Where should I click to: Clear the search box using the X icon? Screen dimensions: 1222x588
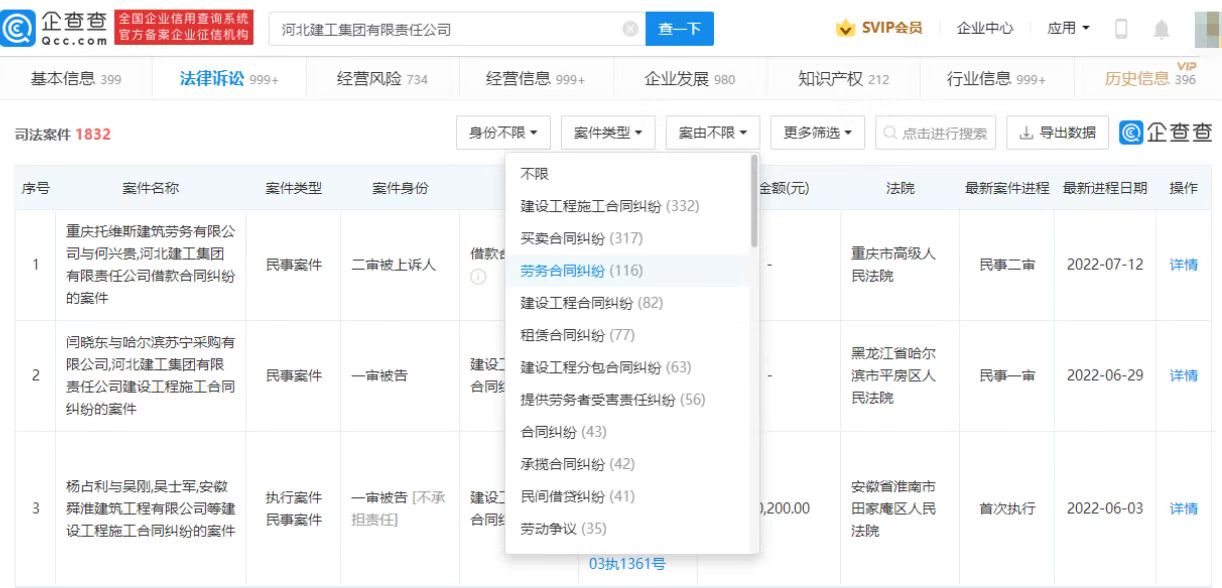[x=629, y=30]
